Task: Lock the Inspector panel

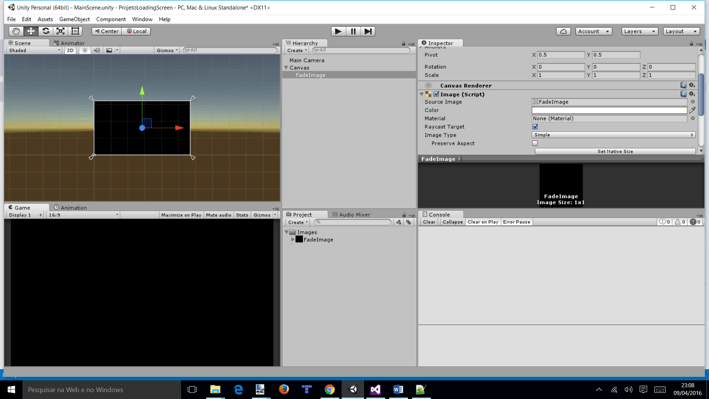Action: pyautogui.click(x=691, y=43)
